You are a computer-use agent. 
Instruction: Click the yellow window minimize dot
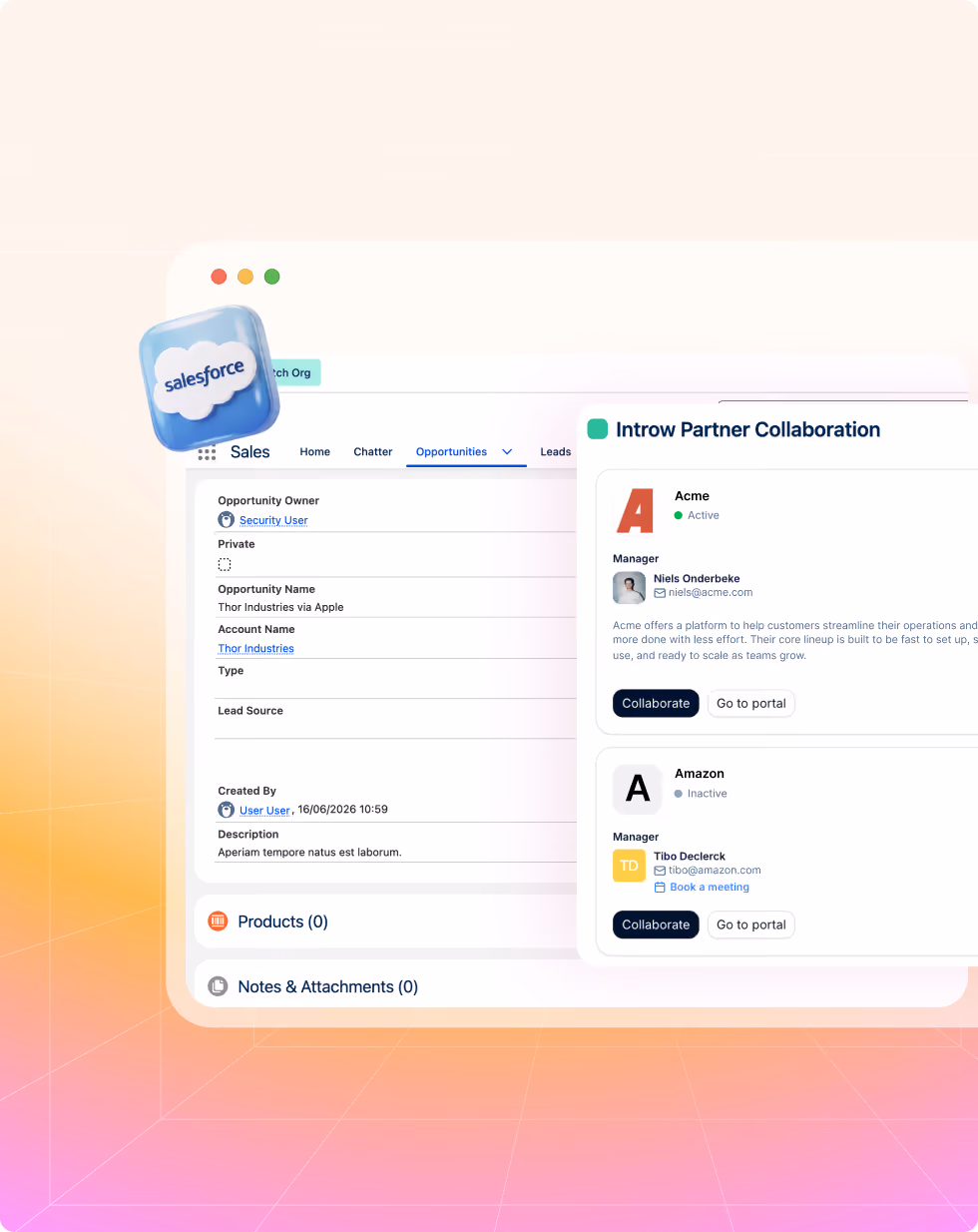pos(245,277)
